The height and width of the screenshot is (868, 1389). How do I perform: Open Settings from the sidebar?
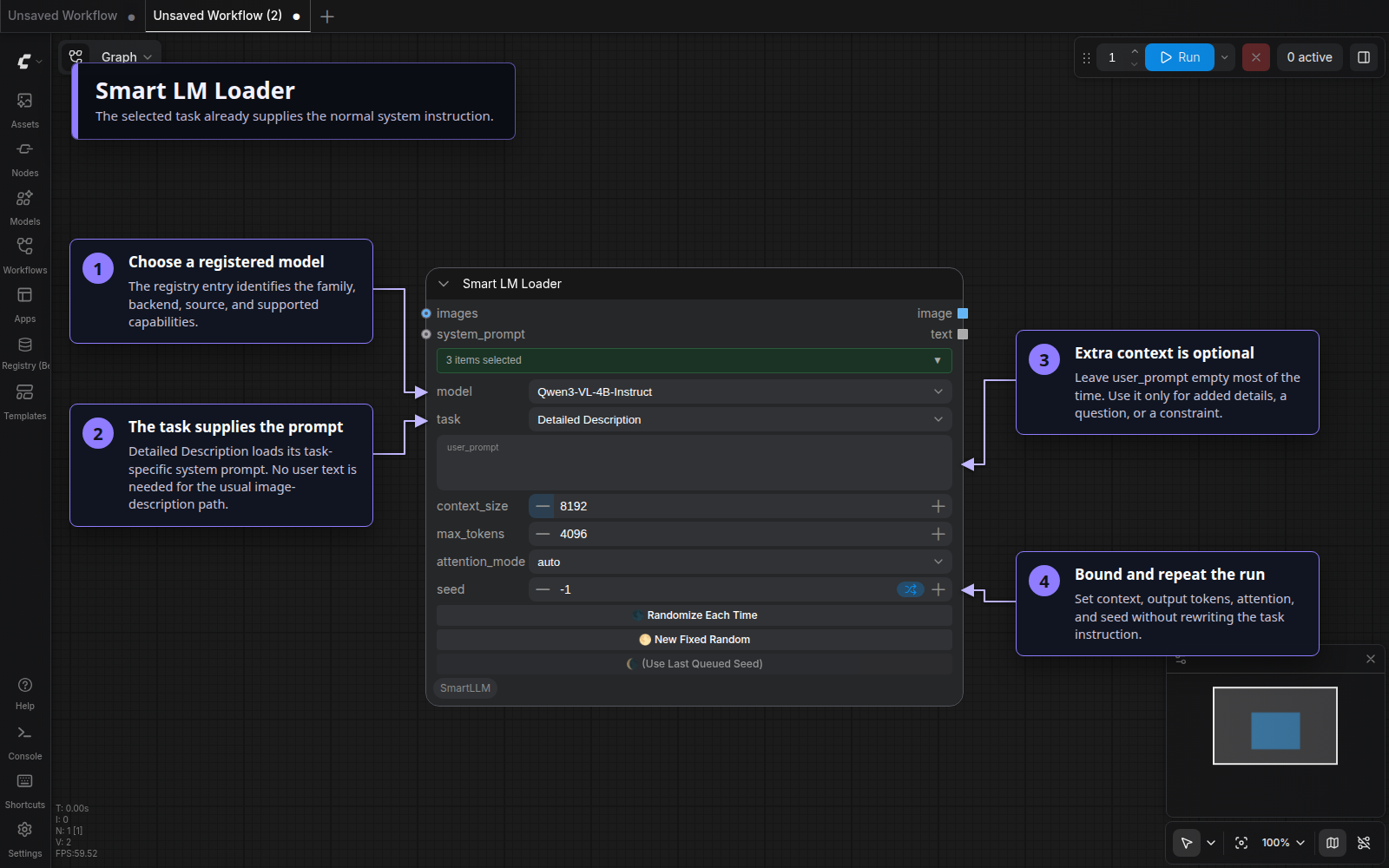[25, 839]
